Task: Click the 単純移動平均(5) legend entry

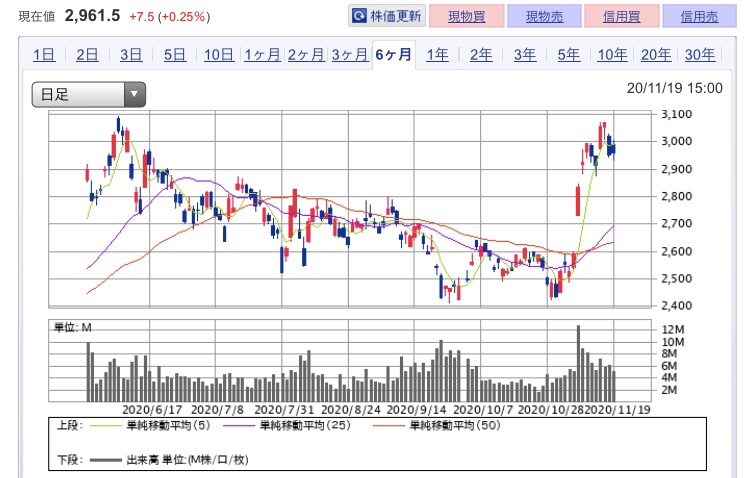Action: [x=168, y=425]
